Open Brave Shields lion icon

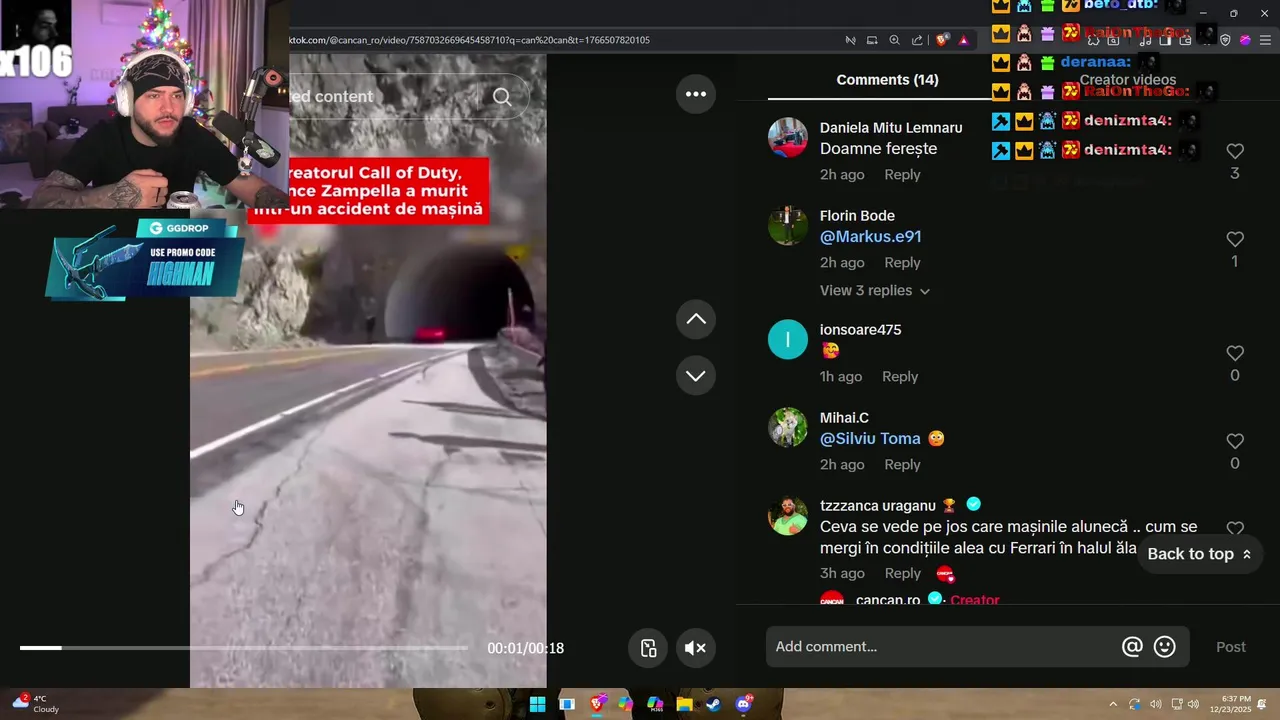942,40
